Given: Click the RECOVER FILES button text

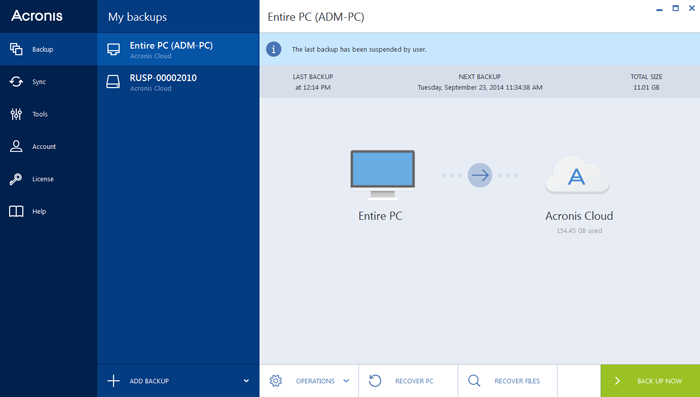Looking at the screenshot, I should click(517, 381).
